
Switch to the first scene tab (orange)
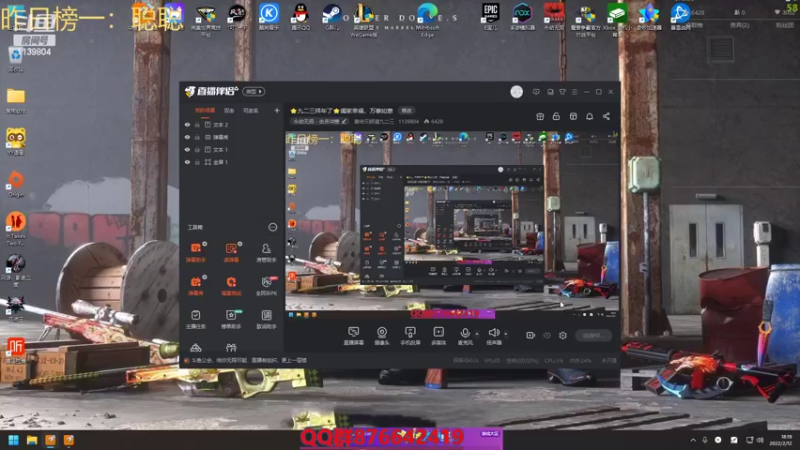click(x=205, y=110)
